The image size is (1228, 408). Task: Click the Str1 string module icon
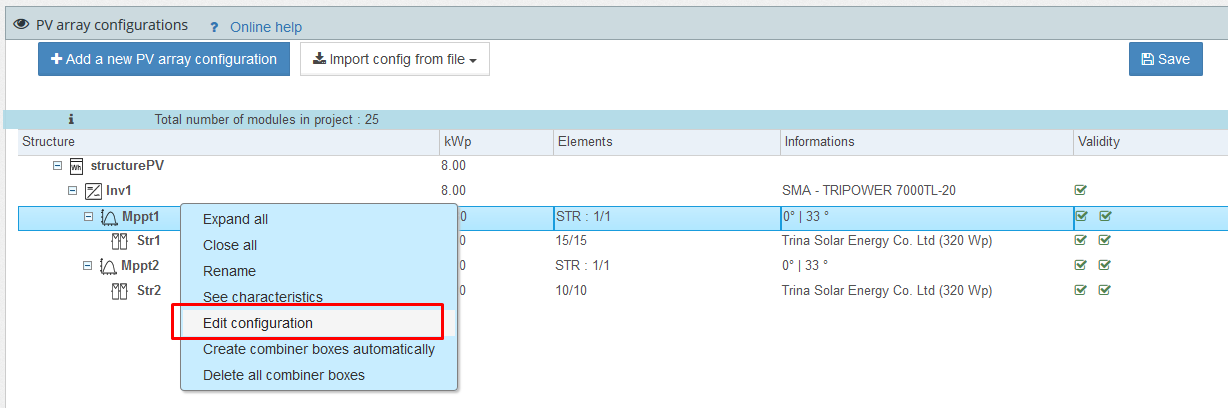click(x=119, y=240)
